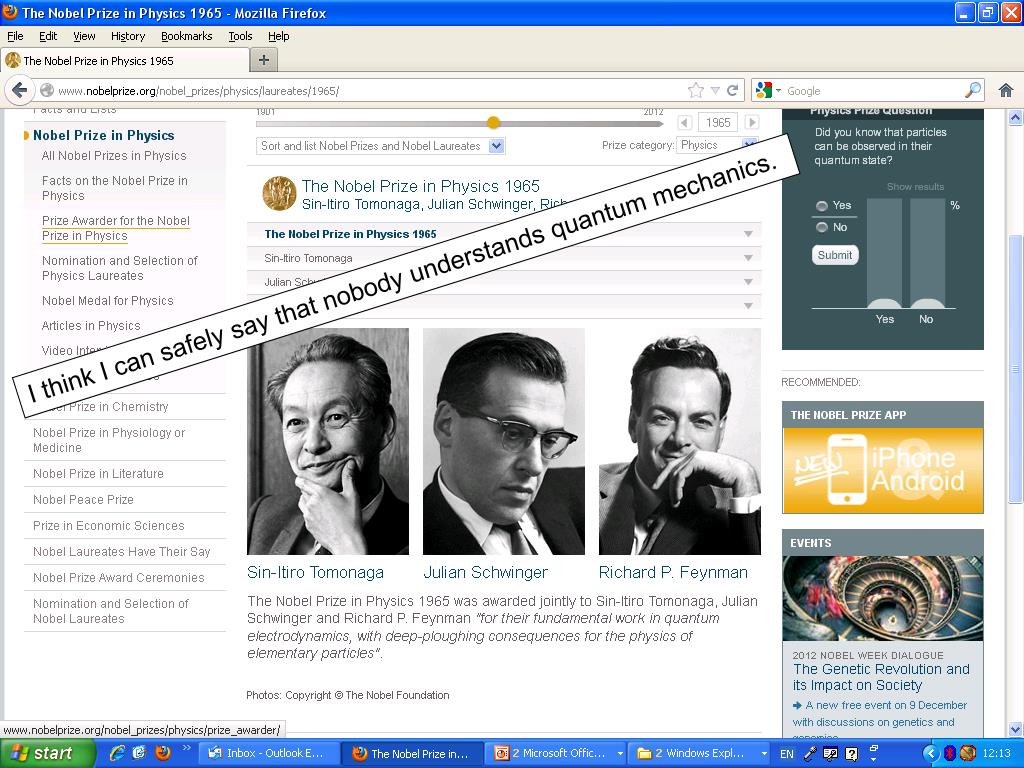
Task: Switch to Microsoft Office taskbar group
Action: (555, 753)
